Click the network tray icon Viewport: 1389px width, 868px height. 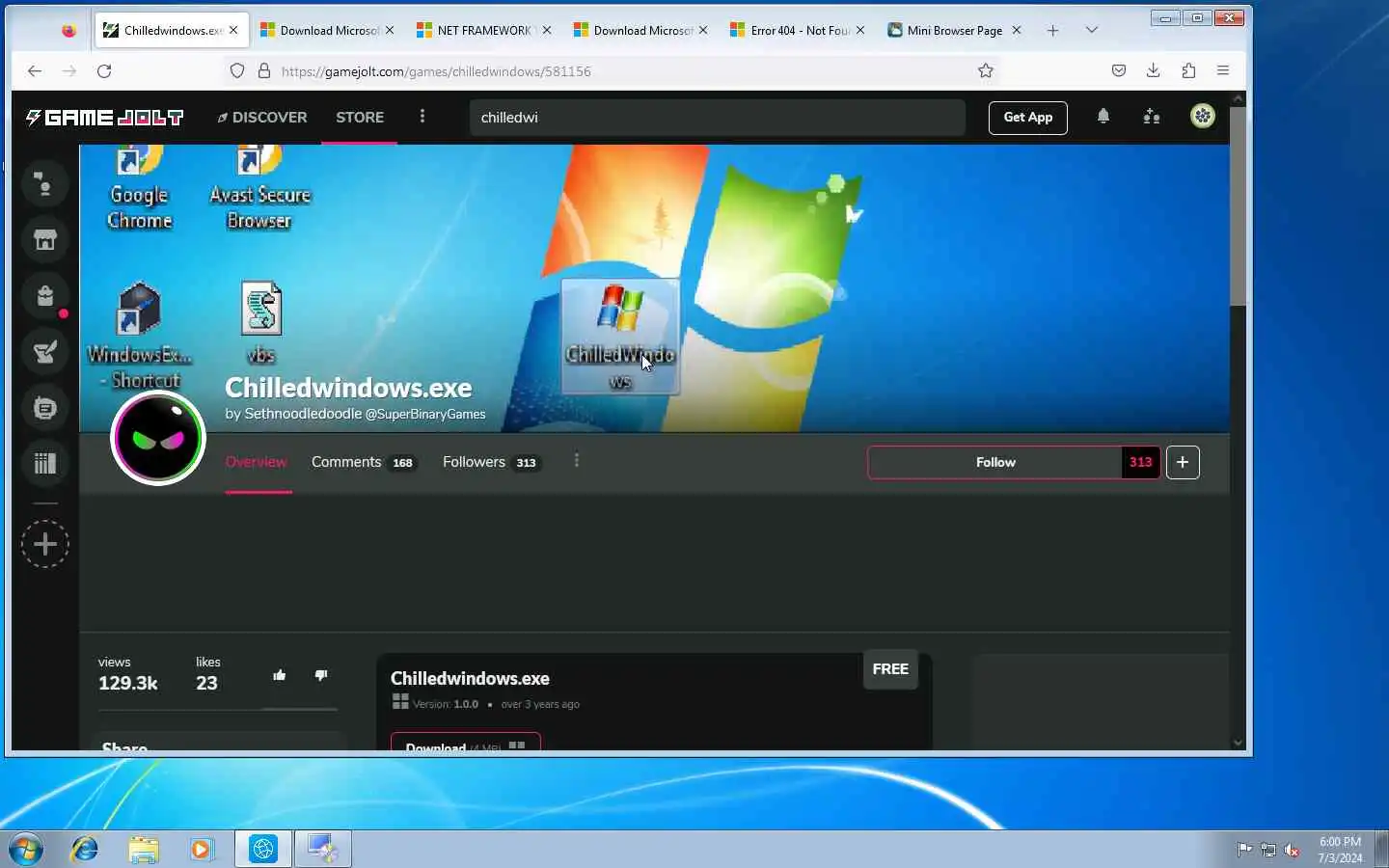[1268, 850]
